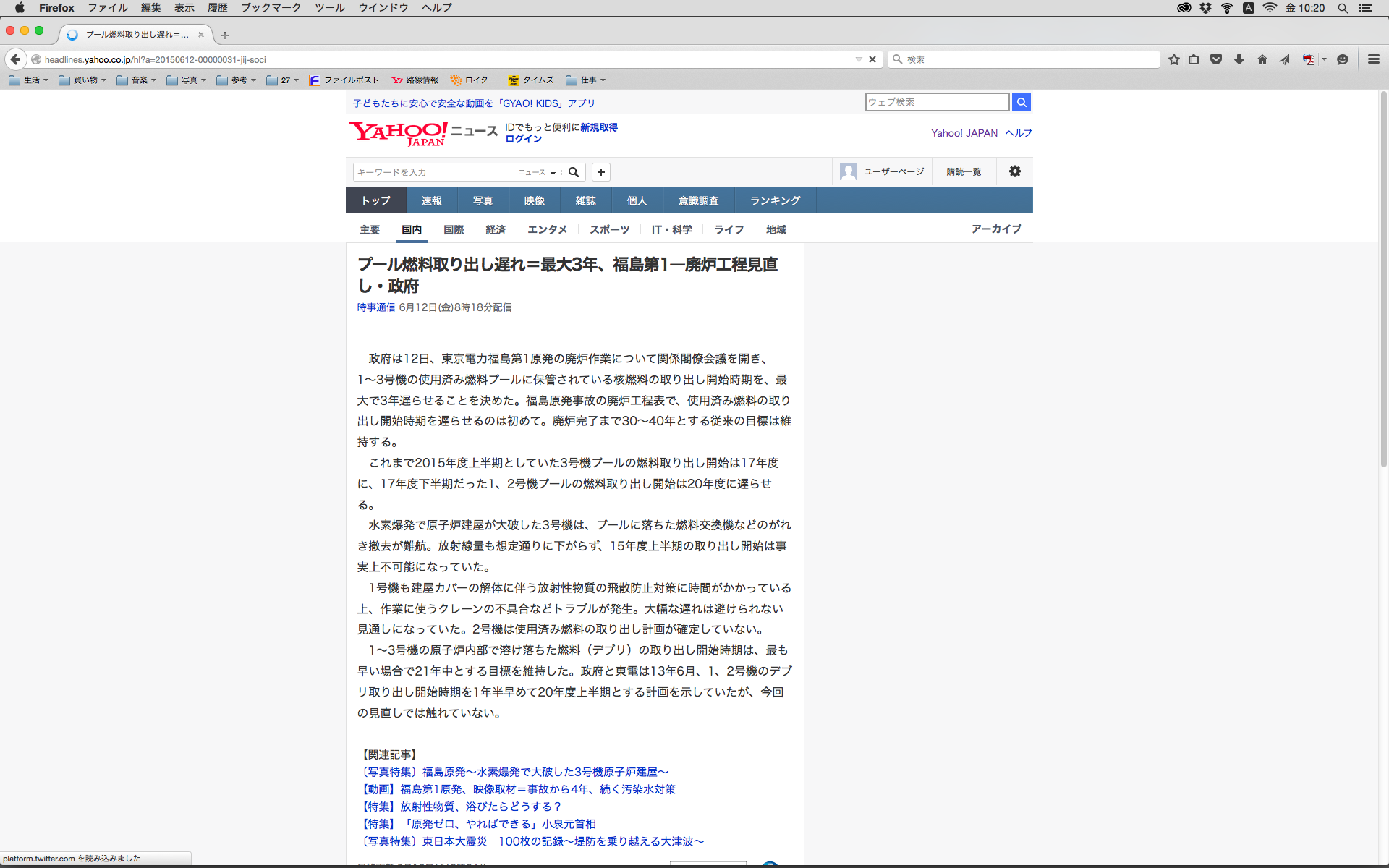The image size is (1389, 868).
Task: Stop loading page with X button
Action: coord(872,59)
